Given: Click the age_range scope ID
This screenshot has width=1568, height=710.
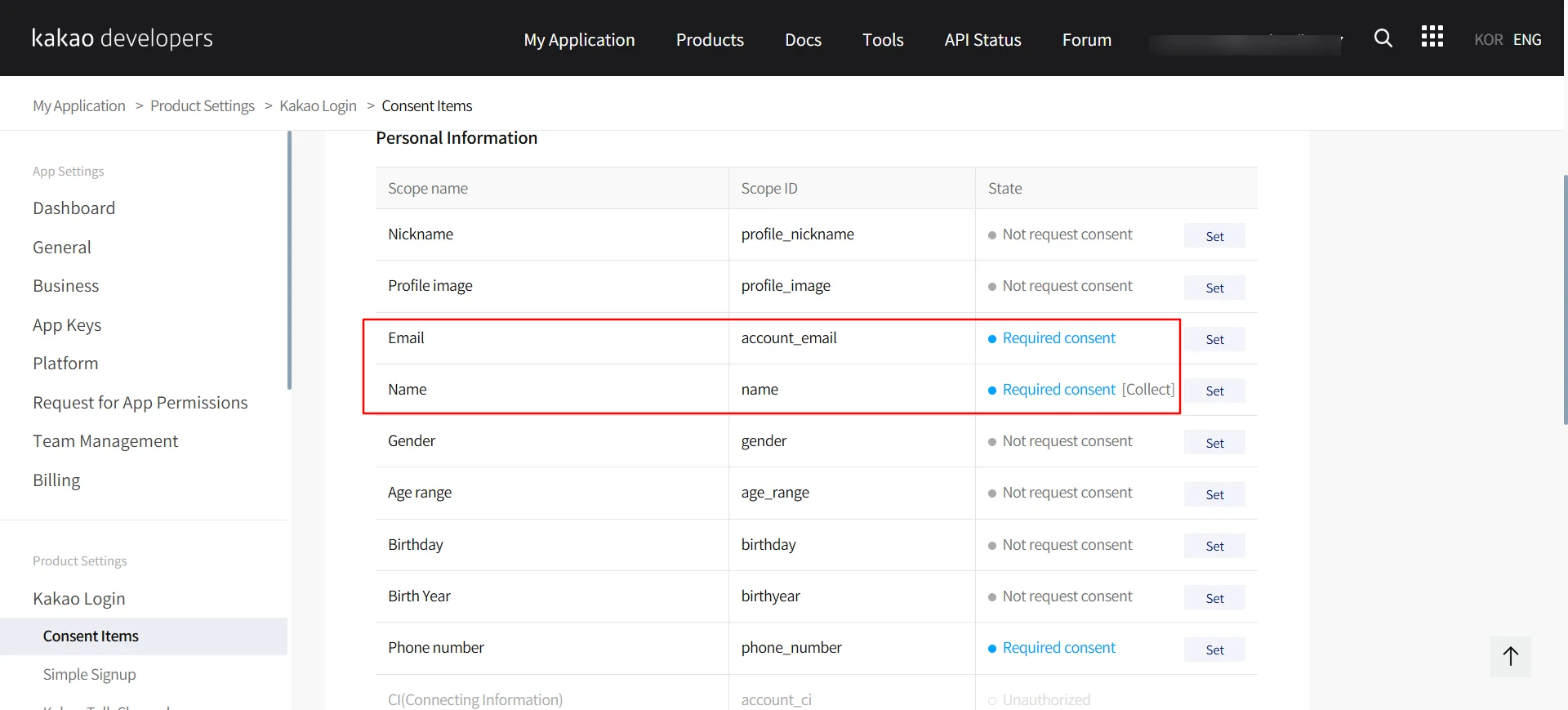Looking at the screenshot, I should [x=775, y=493].
